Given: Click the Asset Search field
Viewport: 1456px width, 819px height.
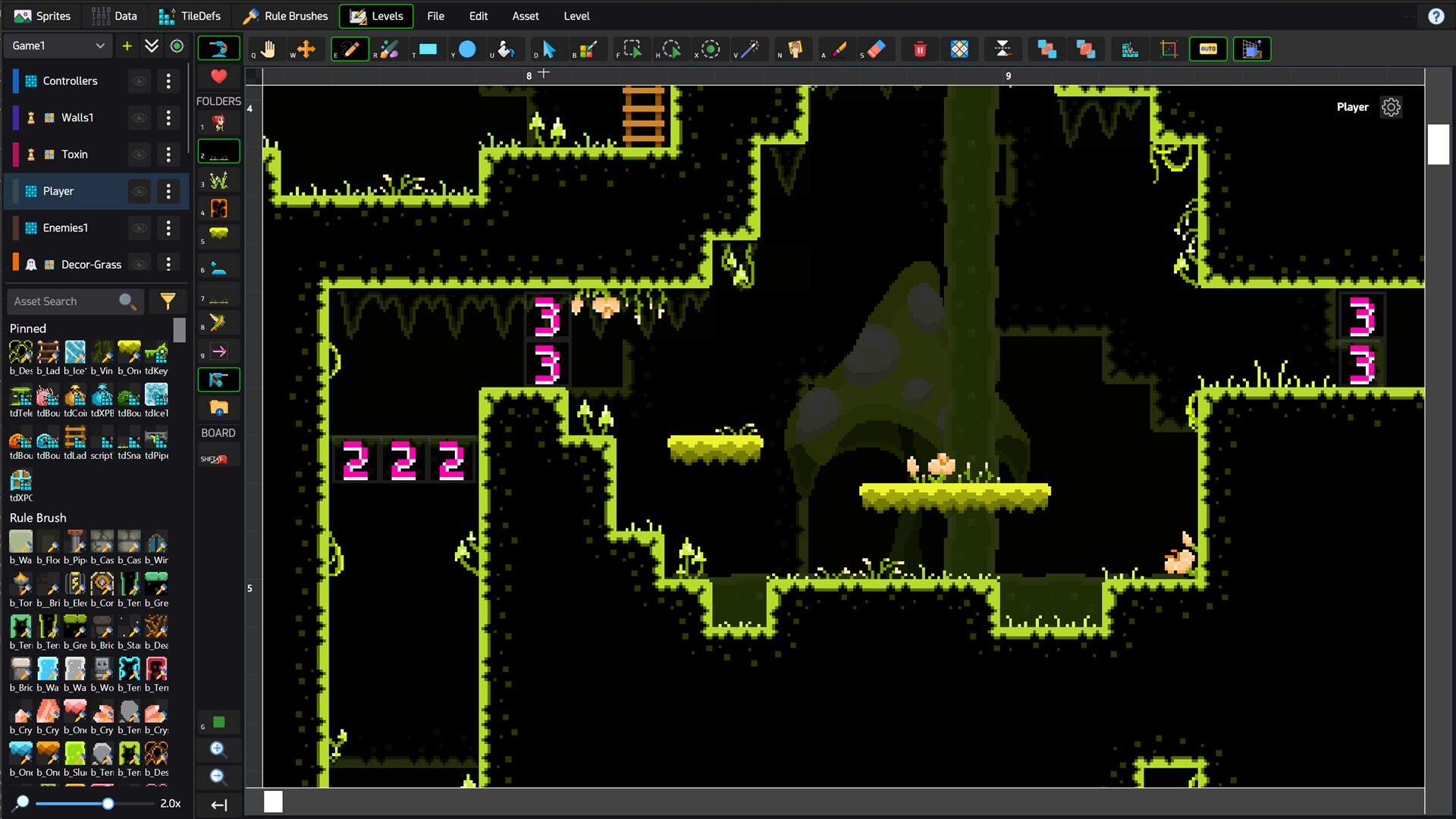Looking at the screenshot, I should pyautogui.click(x=64, y=301).
